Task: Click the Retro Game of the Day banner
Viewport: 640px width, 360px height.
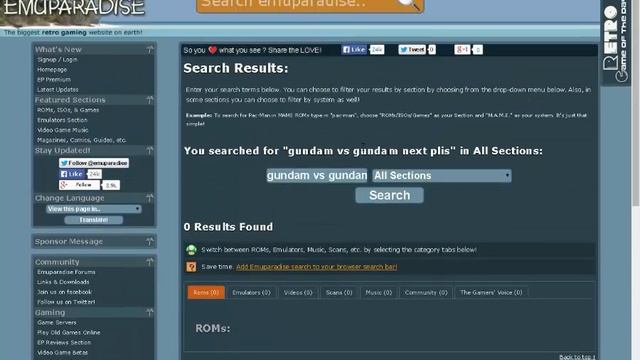Action: click(616, 42)
